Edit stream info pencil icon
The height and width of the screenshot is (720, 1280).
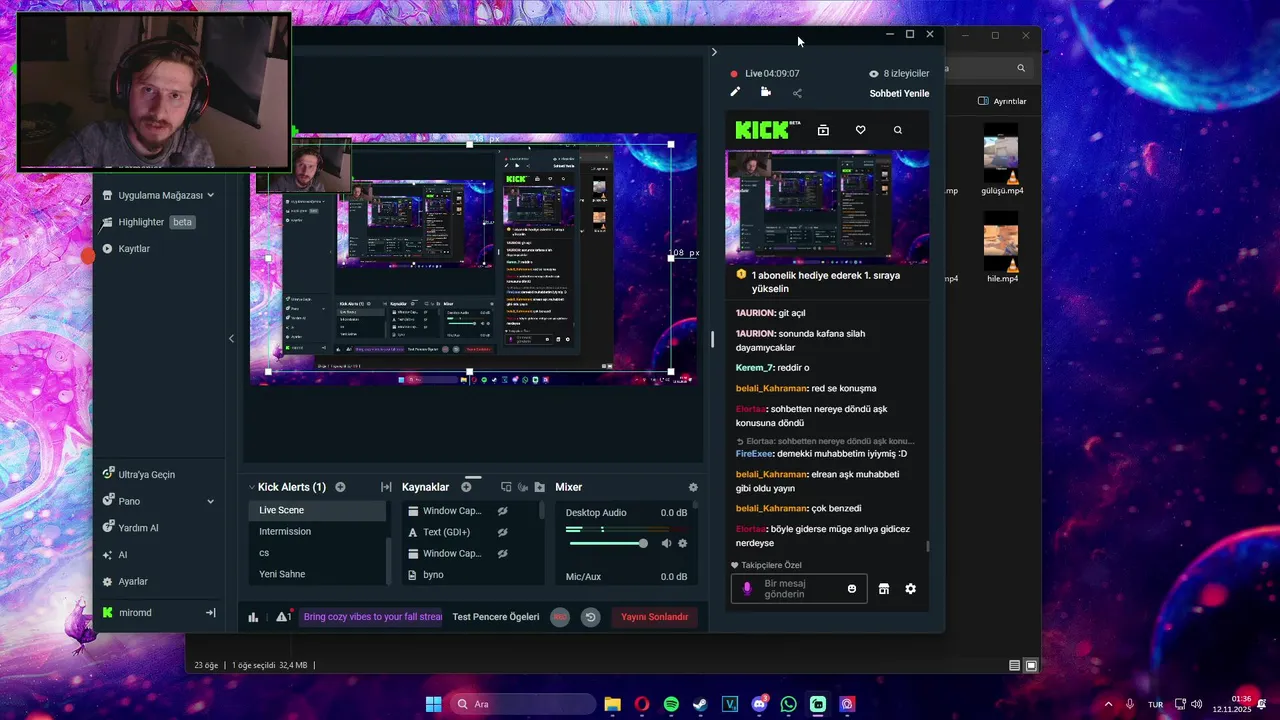click(x=735, y=92)
